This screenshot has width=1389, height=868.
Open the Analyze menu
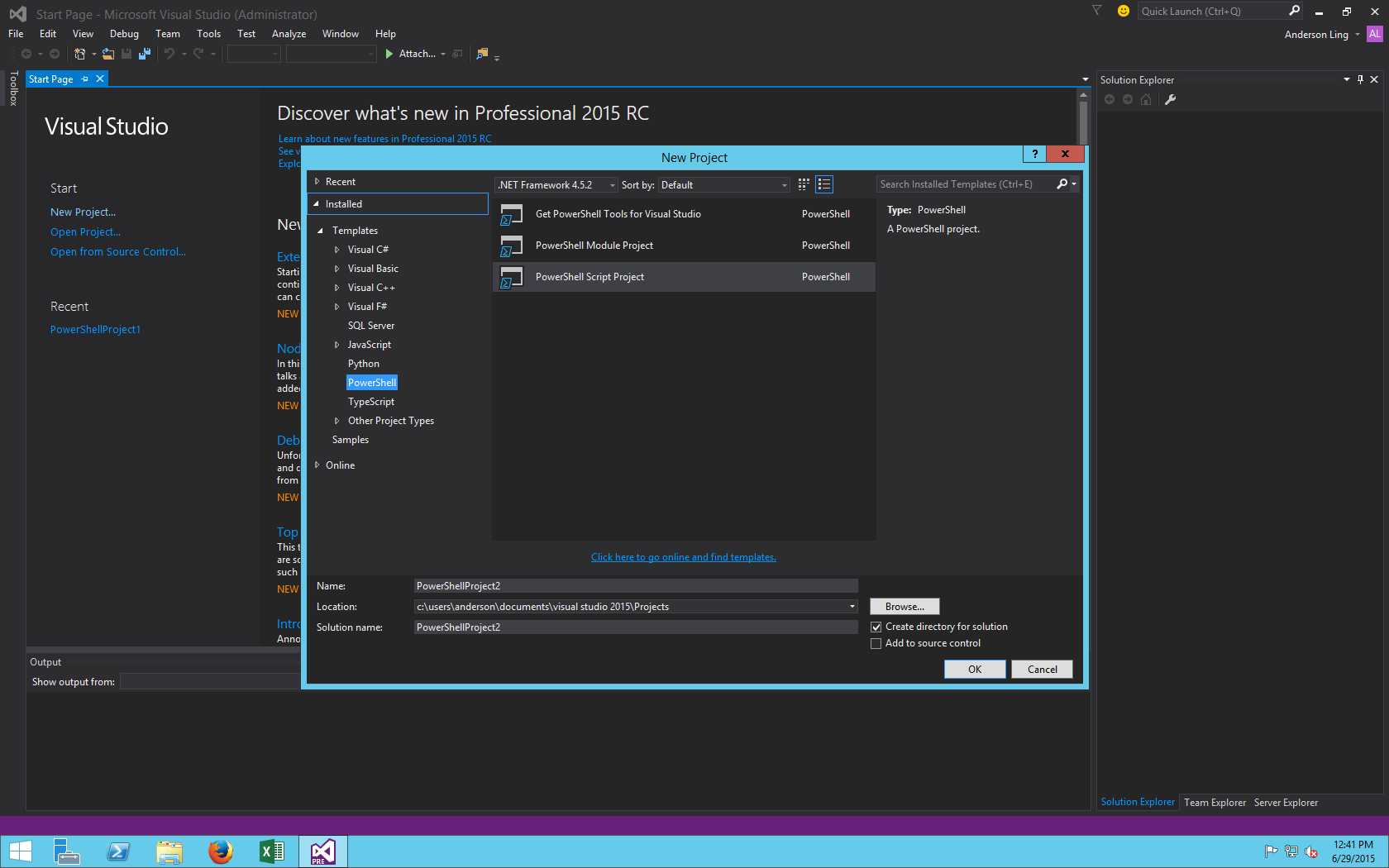[289, 34]
